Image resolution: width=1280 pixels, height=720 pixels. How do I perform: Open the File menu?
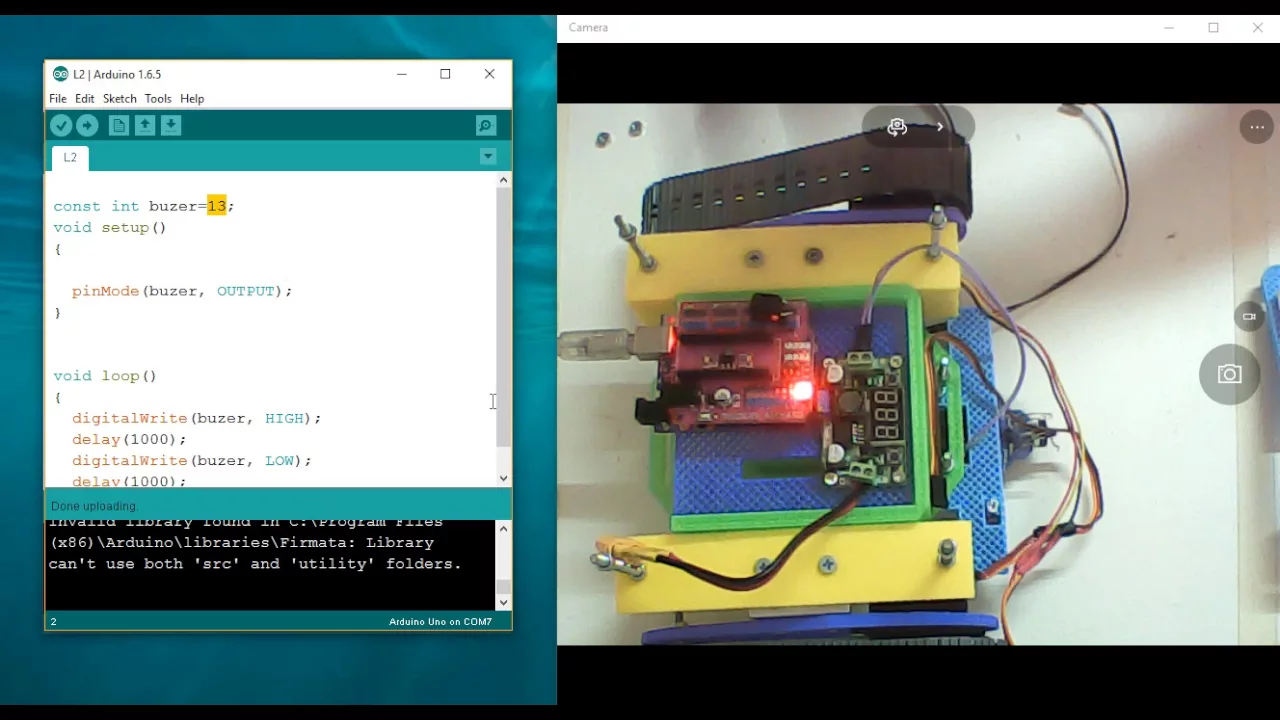pos(58,99)
